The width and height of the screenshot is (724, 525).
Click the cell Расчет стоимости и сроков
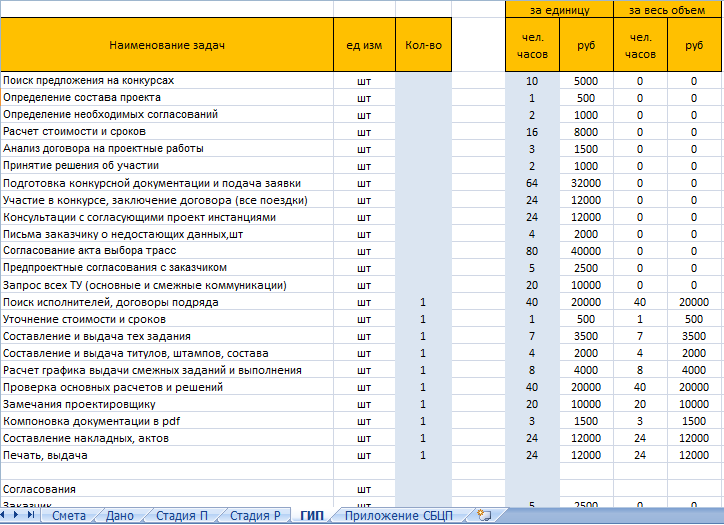click(x=167, y=132)
